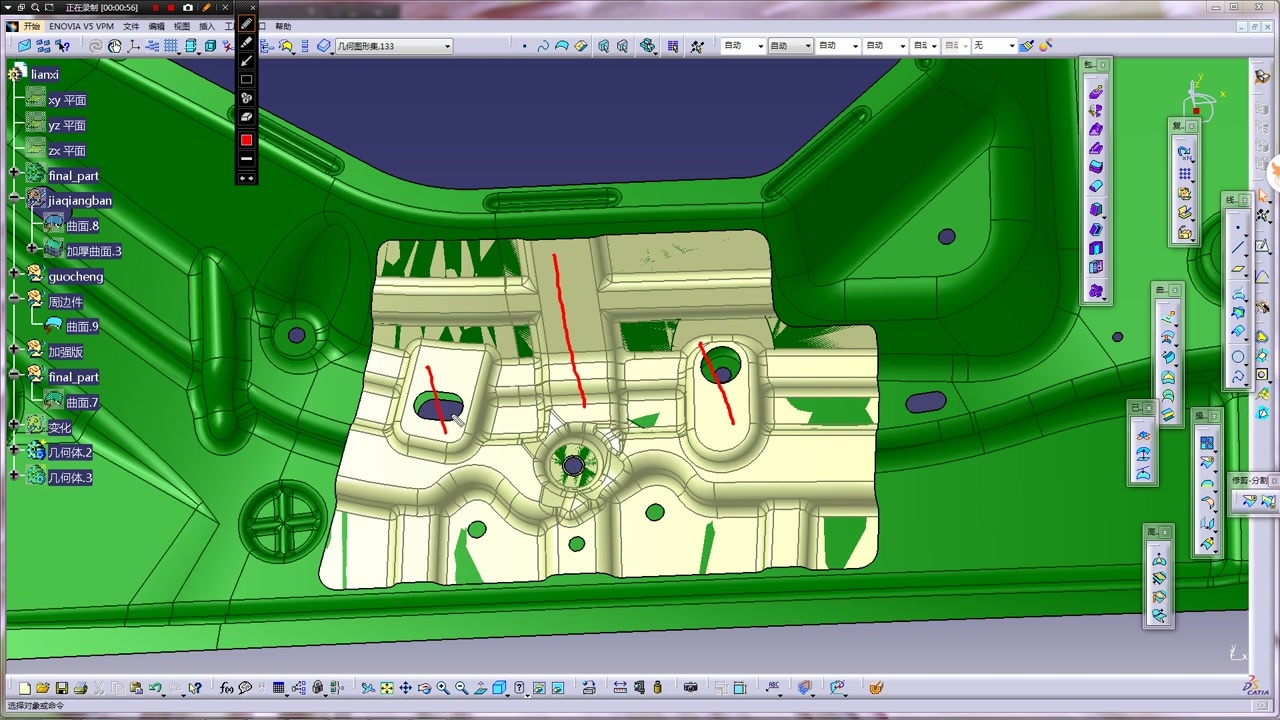The width and height of the screenshot is (1280, 720).
Task: Collapse the 周边件 tree node
Action: coord(14,300)
